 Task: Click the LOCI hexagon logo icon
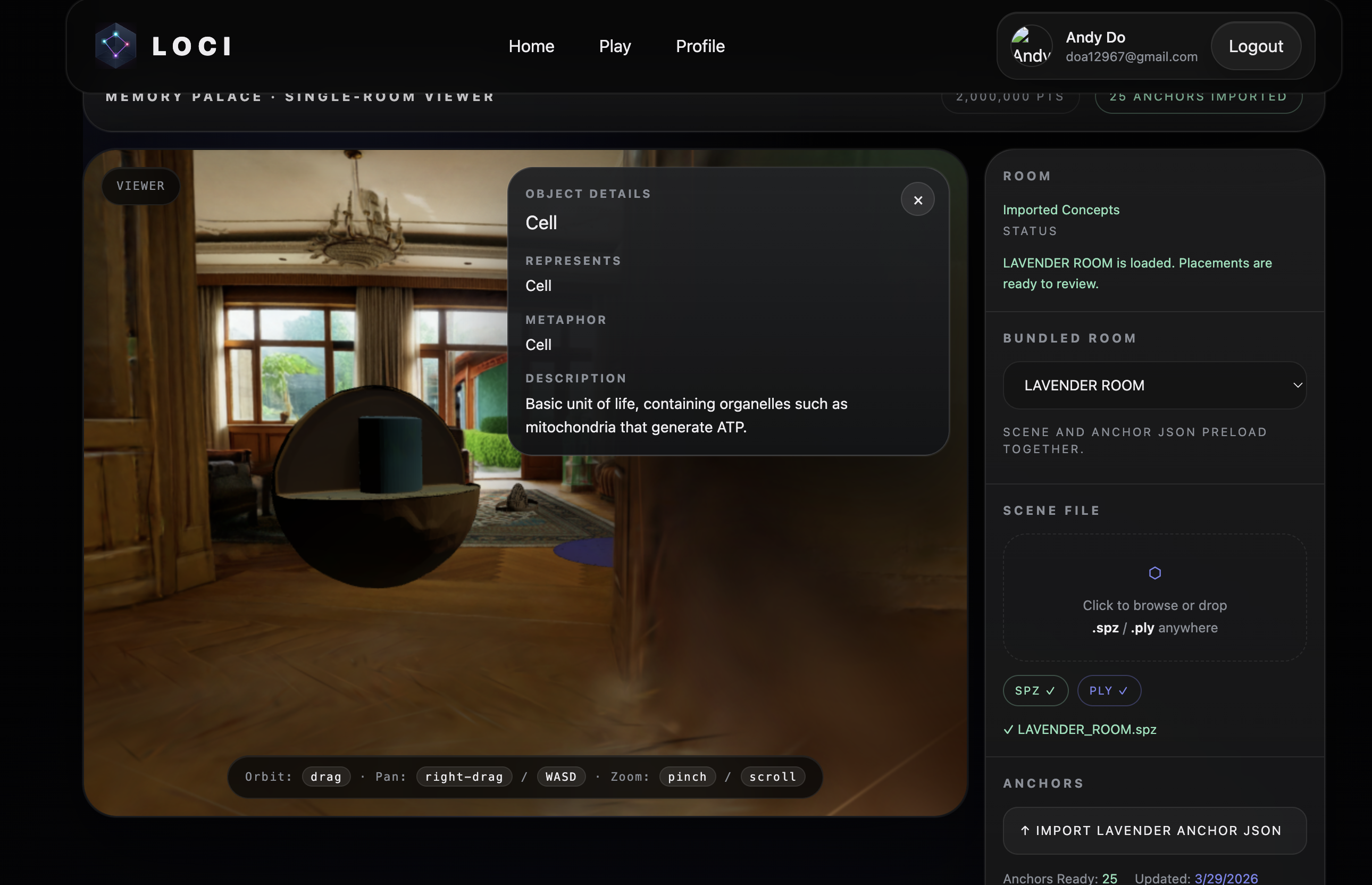pyautogui.click(x=115, y=46)
